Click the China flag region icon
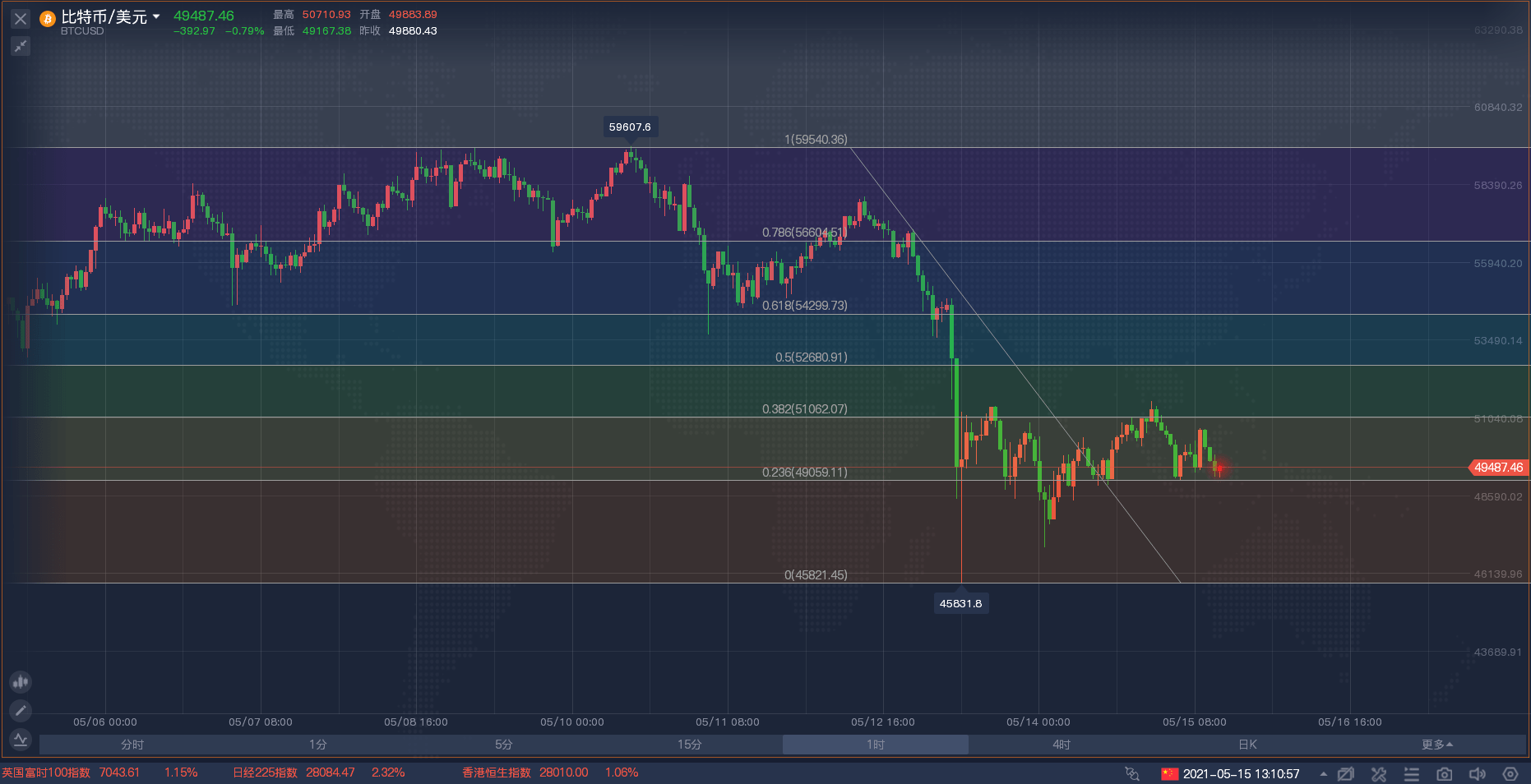 [1169, 774]
